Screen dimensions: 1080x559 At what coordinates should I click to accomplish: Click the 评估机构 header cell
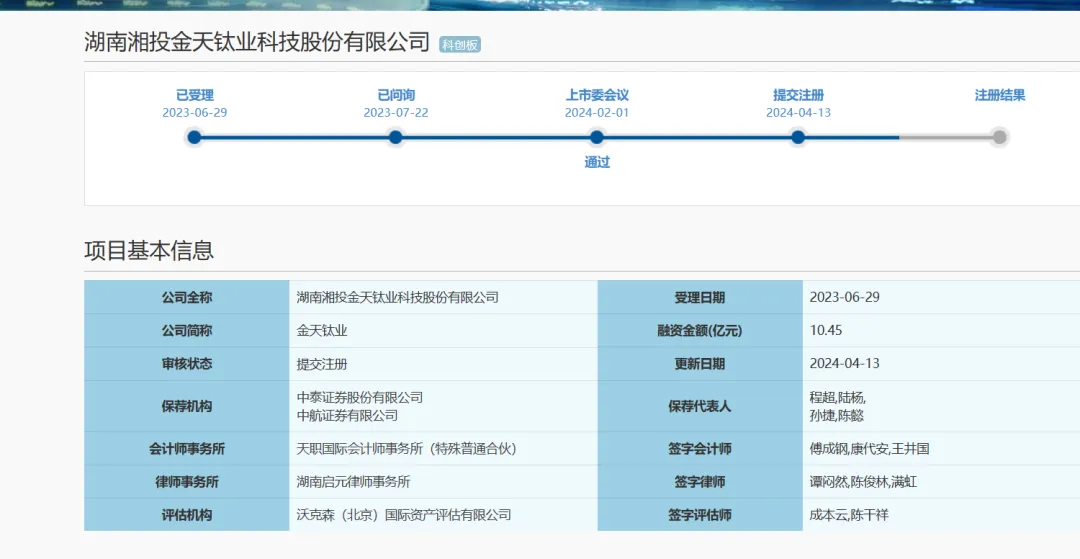187,515
